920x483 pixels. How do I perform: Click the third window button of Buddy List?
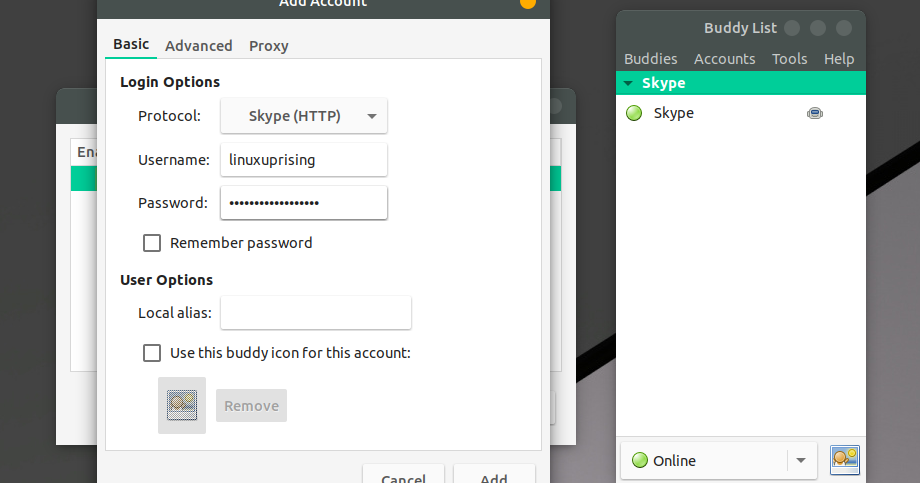[x=844, y=28]
